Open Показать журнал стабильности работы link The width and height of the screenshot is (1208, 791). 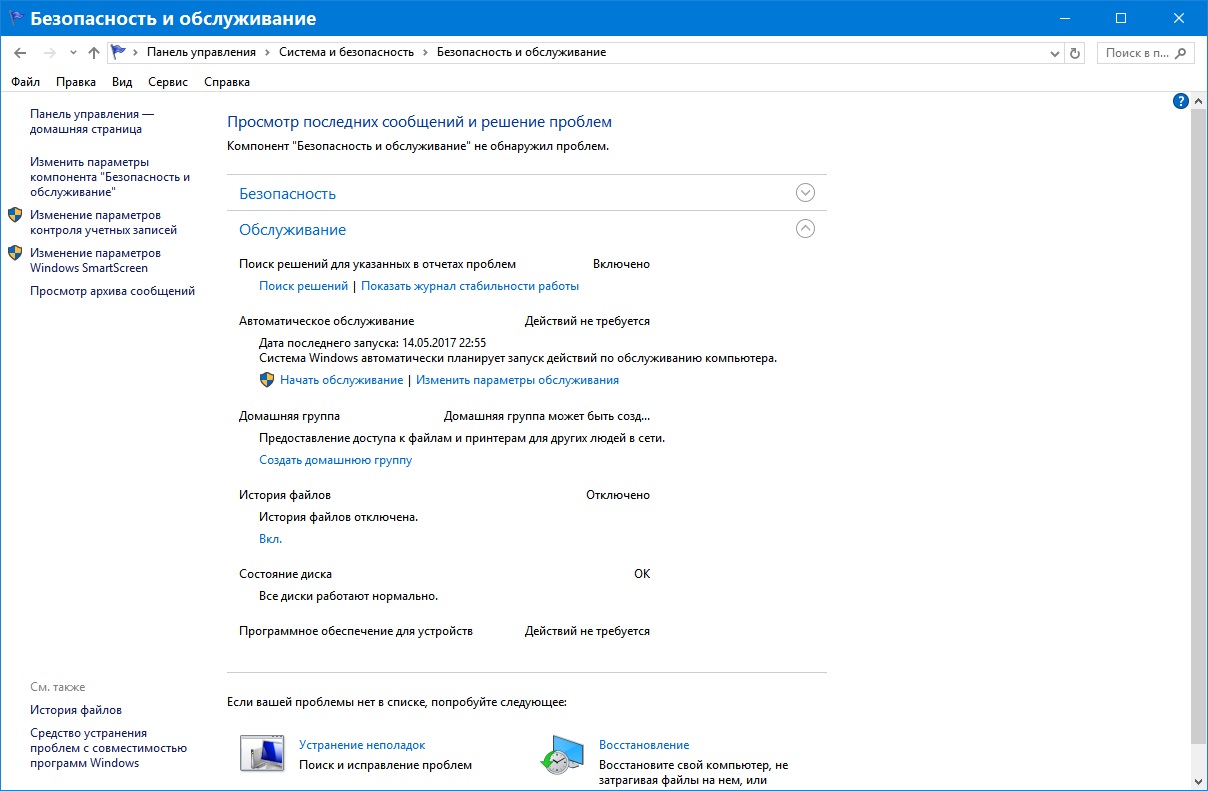pyautogui.click(x=470, y=286)
